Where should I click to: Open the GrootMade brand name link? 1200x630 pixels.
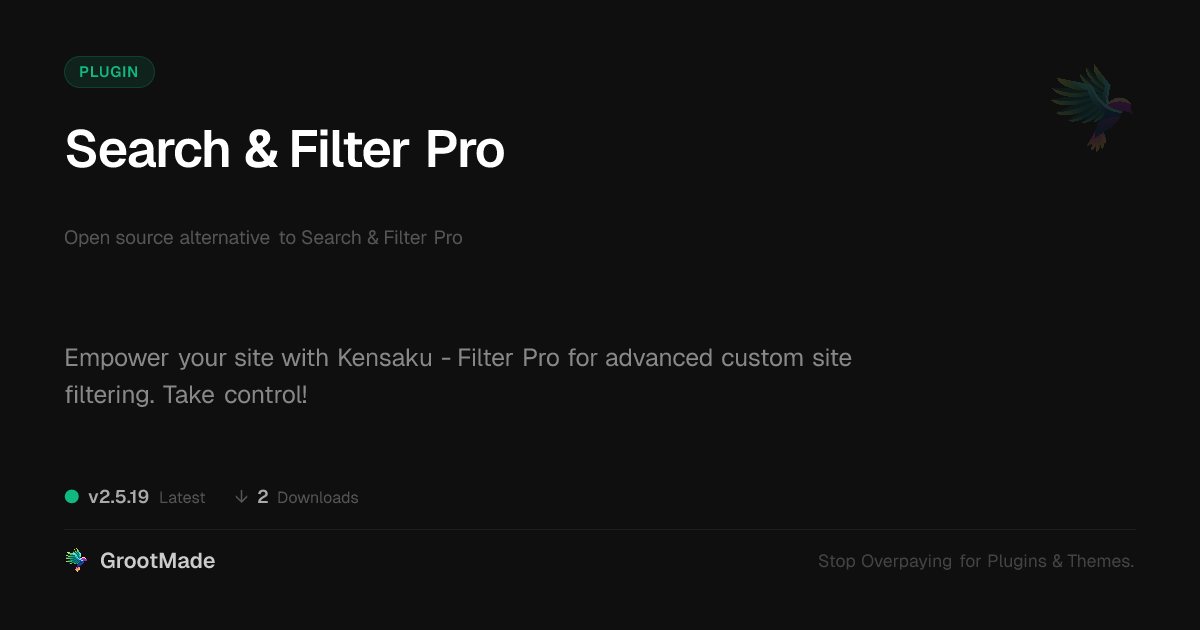[157, 561]
